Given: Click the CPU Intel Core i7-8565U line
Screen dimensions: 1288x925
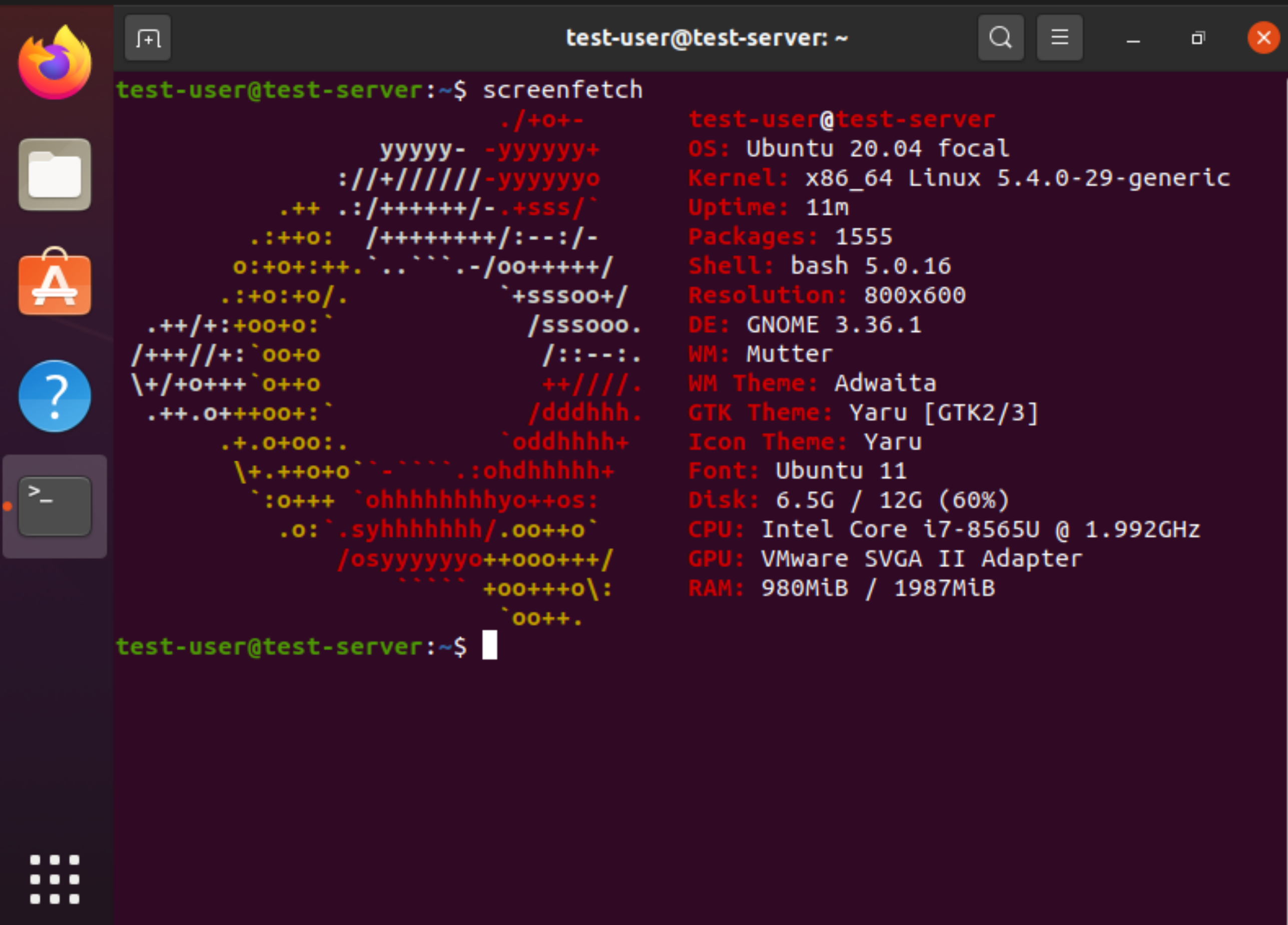Looking at the screenshot, I should coord(944,530).
